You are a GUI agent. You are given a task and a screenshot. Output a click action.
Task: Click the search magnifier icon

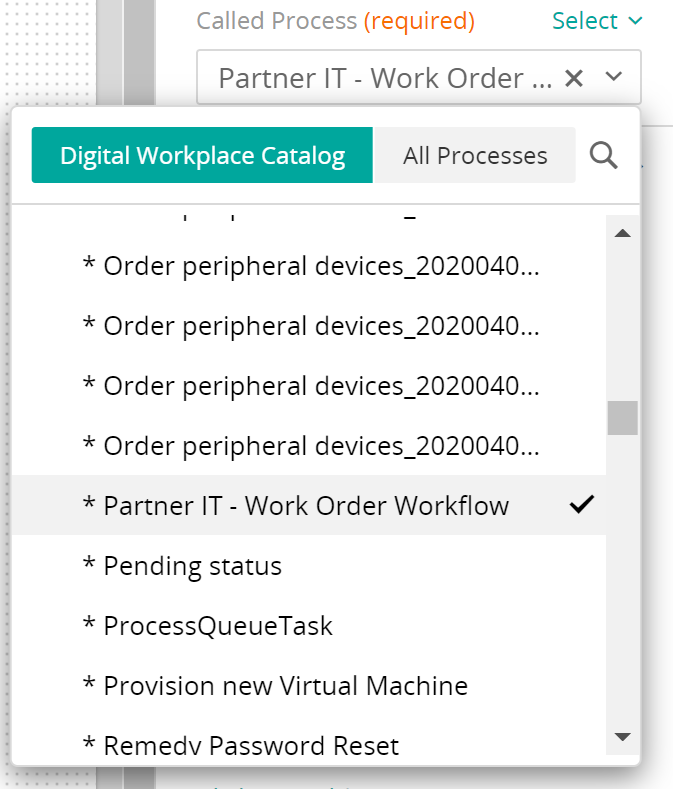[x=604, y=155]
